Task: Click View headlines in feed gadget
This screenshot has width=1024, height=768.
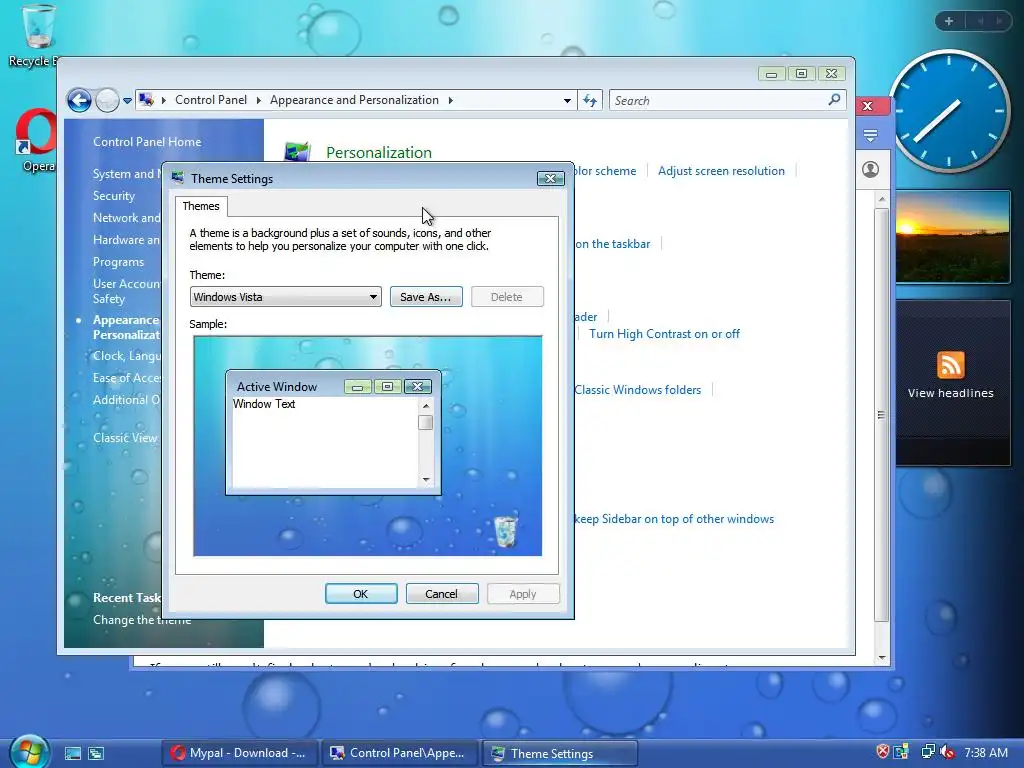Action: click(950, 393)
